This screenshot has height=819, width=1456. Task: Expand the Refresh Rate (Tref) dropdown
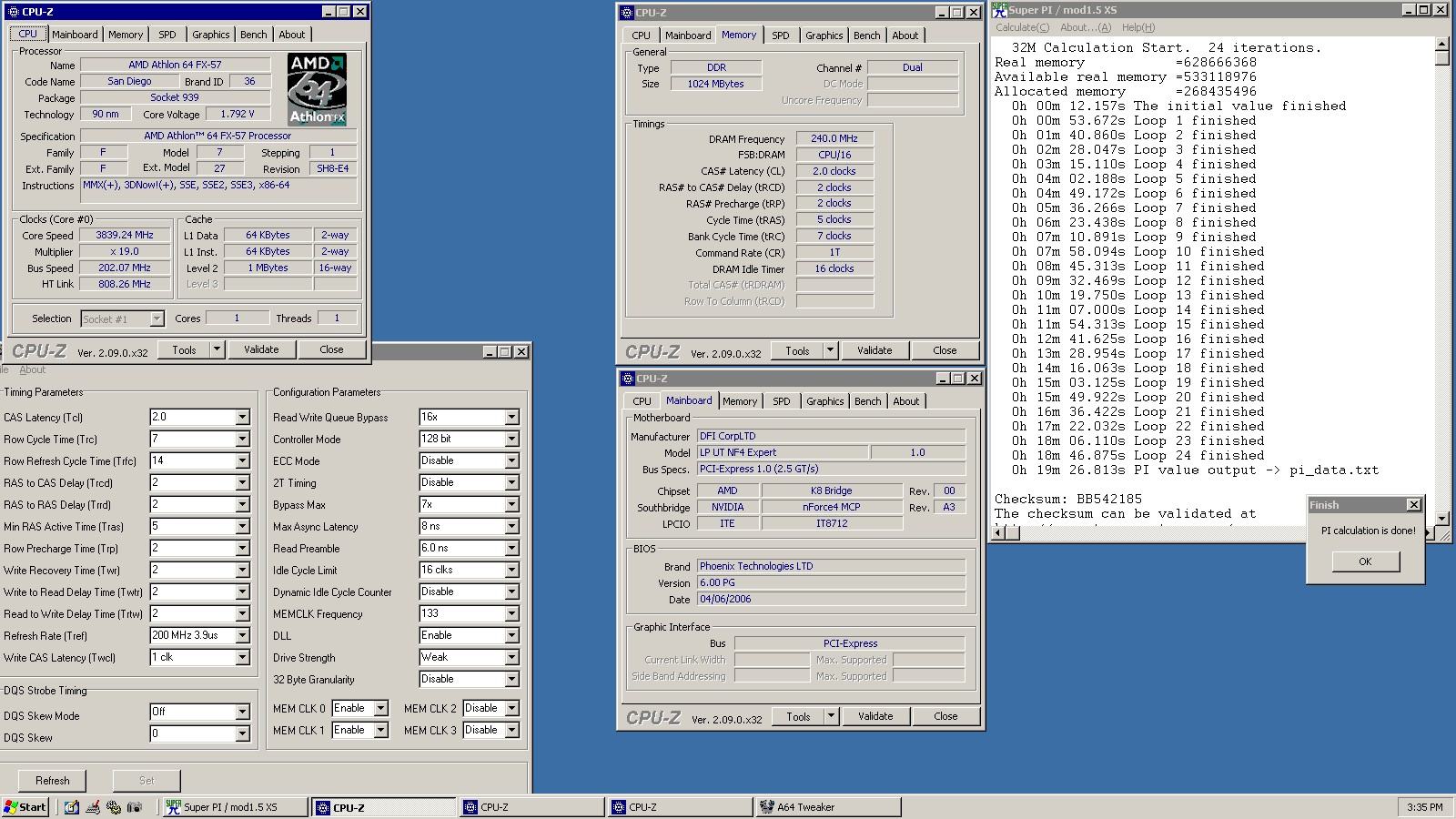click(242, 635)
